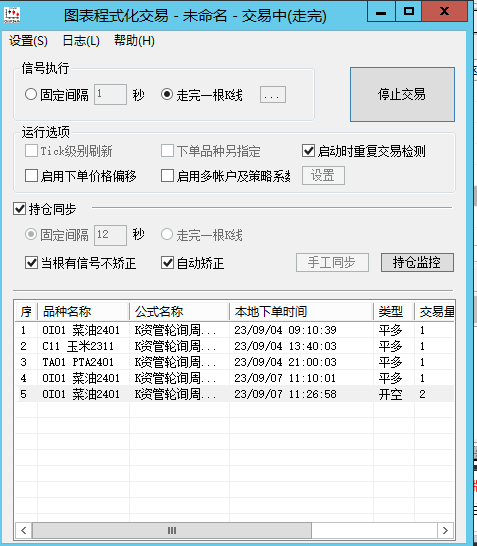Enable 启用下单价格偏移 checkbox
The width and height of the screenshot is (477, 546).
31,176
